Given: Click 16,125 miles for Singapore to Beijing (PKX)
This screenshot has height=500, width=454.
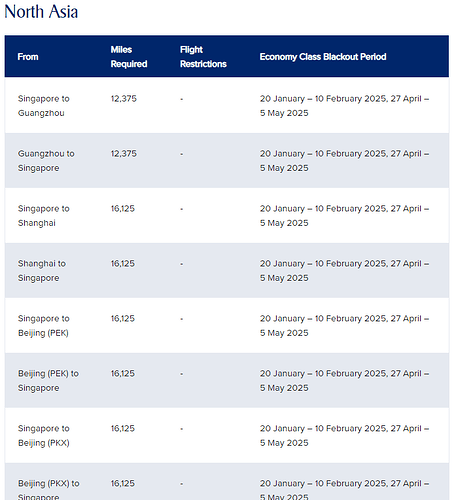Looking at the screenshot, I should [123, 428].
